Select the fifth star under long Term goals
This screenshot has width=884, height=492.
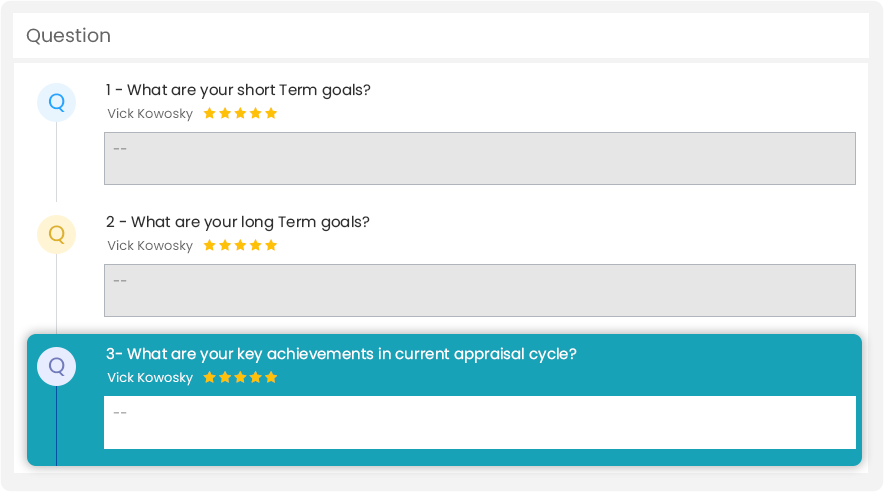pos(271,245)
